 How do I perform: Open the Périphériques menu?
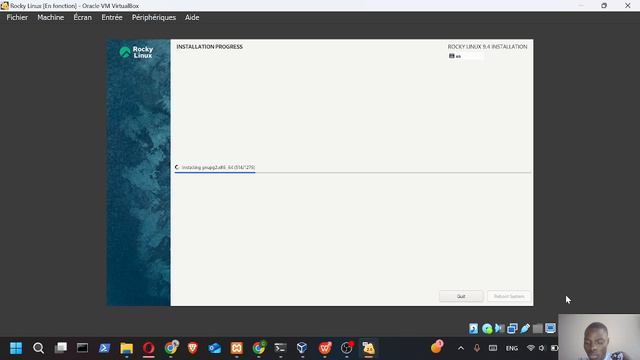click(x=154, y=18)
